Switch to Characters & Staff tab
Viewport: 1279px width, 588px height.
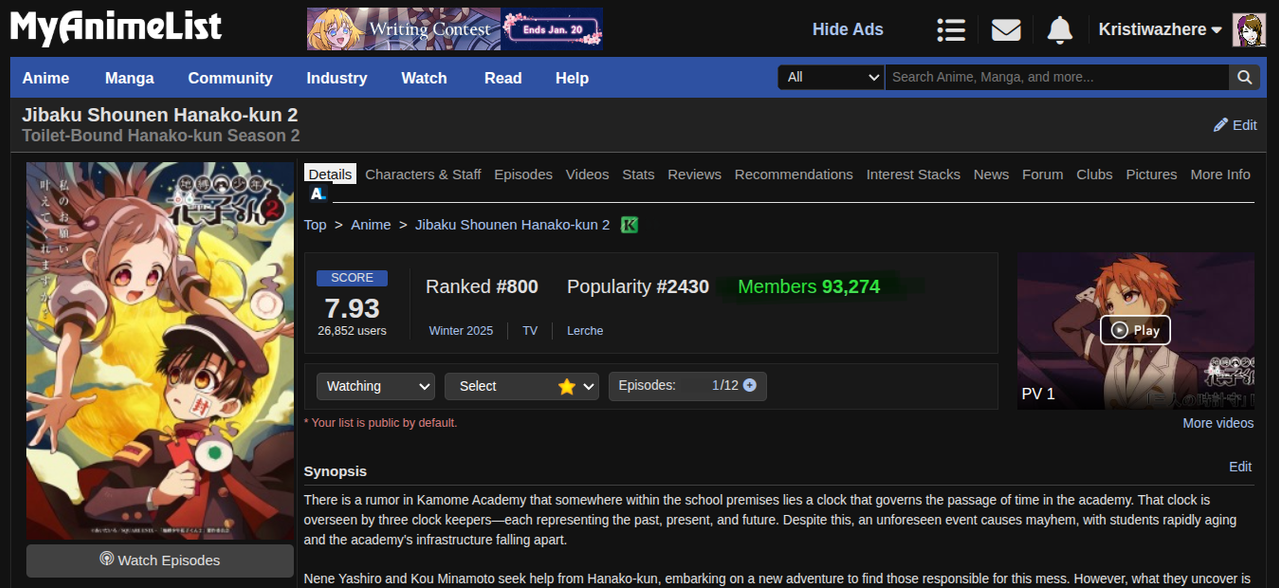[423, 174]
